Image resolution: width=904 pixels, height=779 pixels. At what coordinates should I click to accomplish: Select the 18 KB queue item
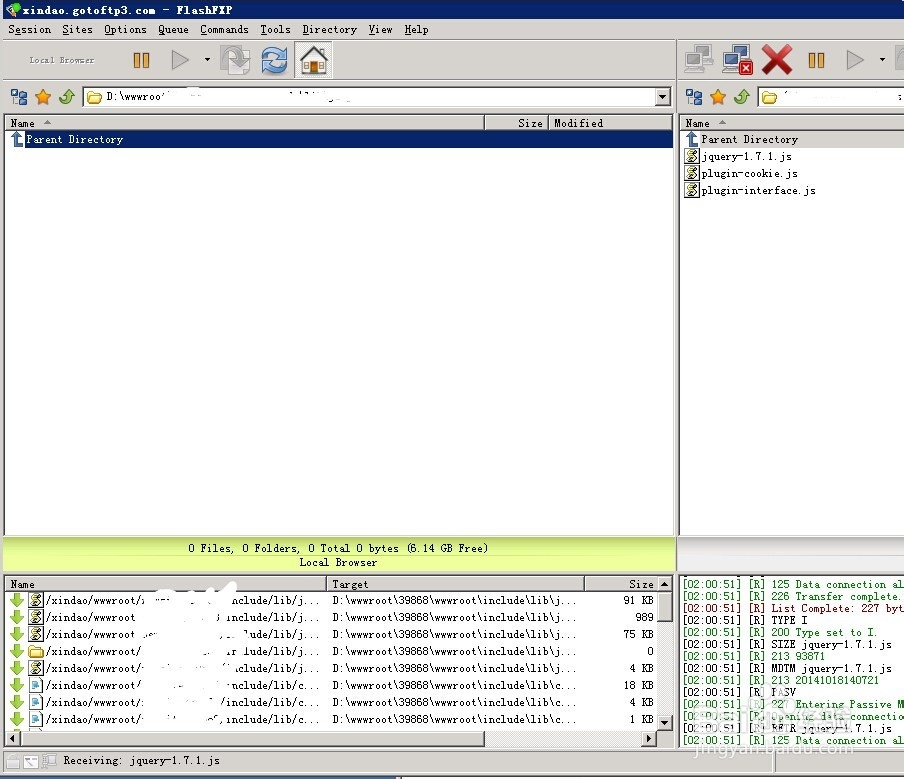coord(332,685)
